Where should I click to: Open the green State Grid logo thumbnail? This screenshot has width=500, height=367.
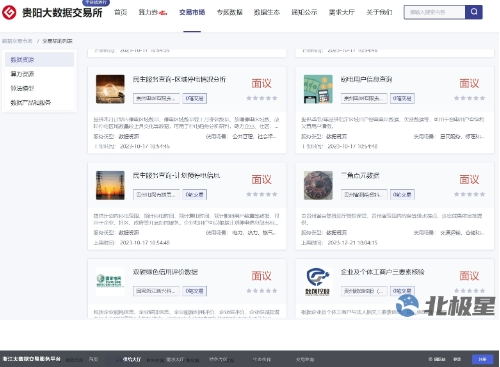coord(110,282)
